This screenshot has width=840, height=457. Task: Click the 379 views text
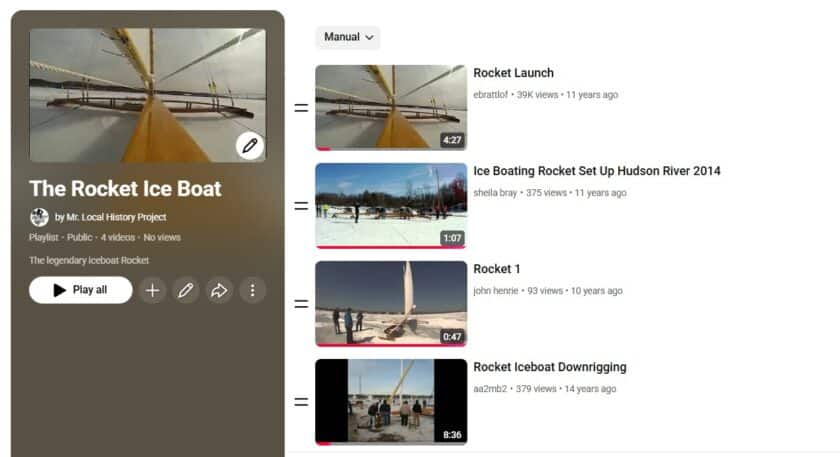pyautogui.click(x=536, y=389)
